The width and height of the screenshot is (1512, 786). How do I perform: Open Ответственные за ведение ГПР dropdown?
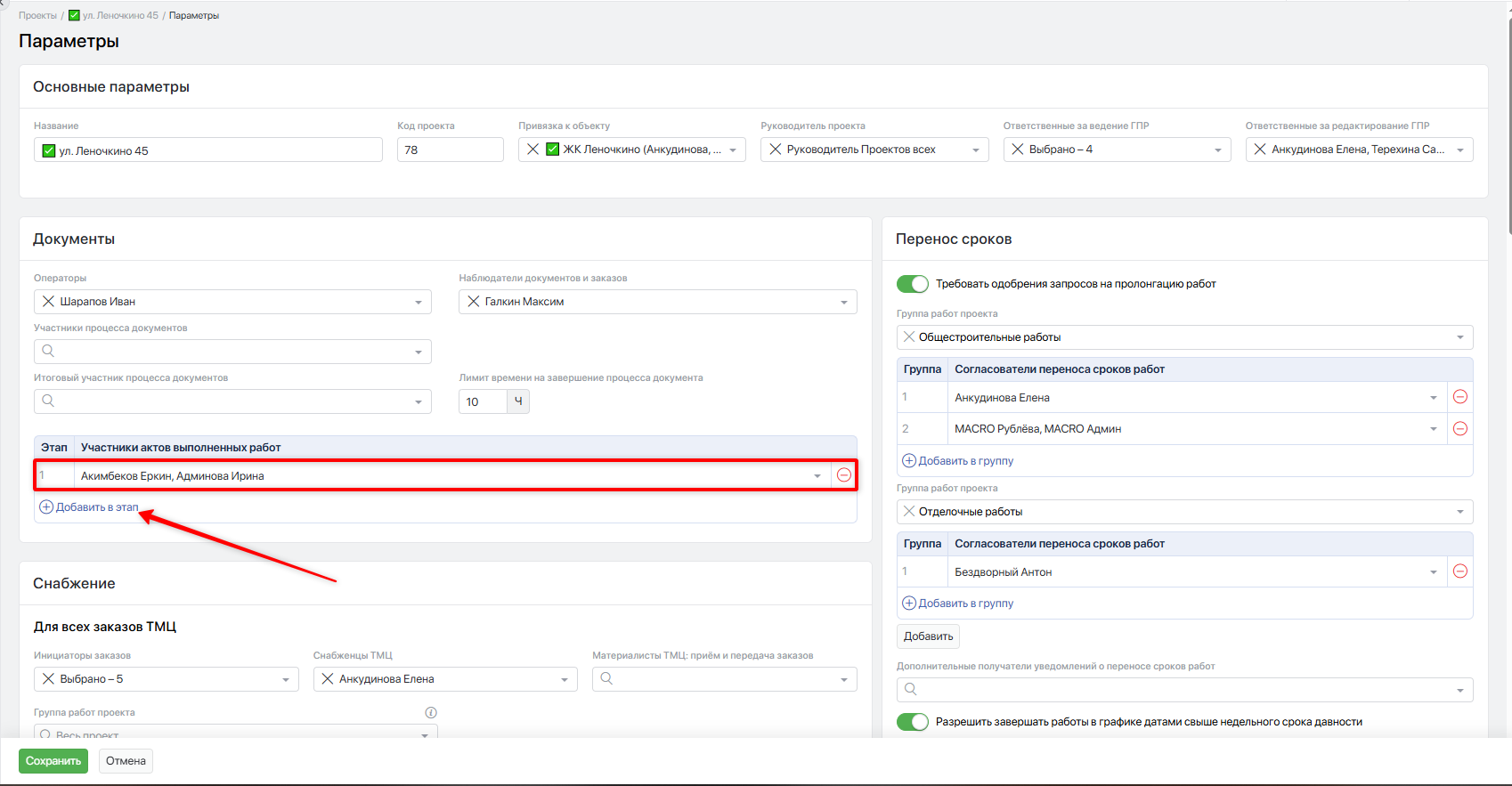point(1217,150)
